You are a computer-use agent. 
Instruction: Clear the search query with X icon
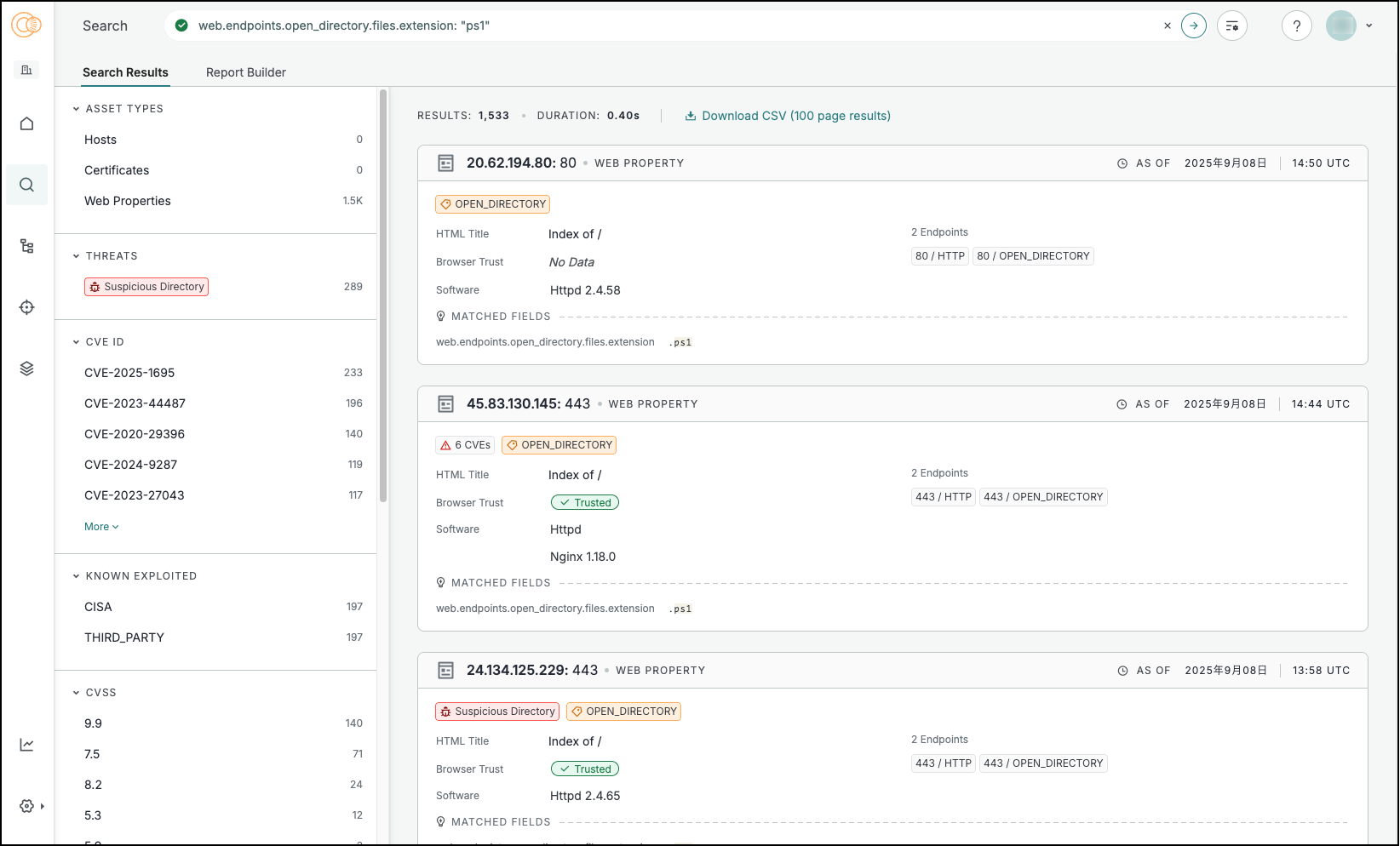pyautogui.click(x=1168, y=26)
